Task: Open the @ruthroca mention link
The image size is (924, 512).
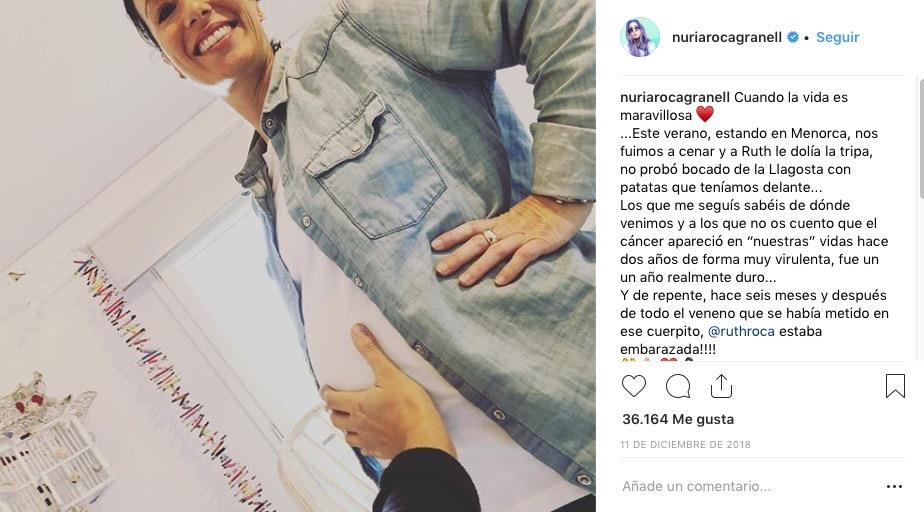Action: pyautogui.click(x=741, y=331)
